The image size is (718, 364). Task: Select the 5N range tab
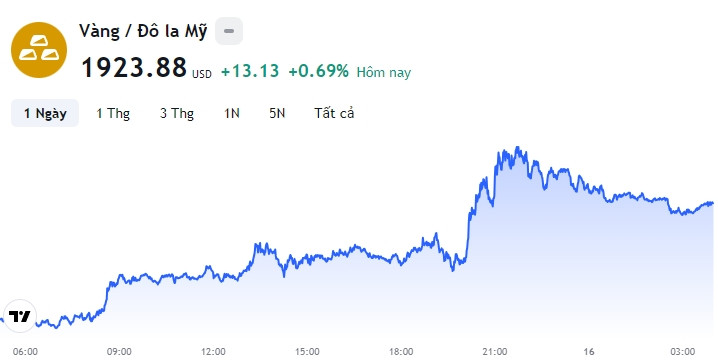point(277,113)
